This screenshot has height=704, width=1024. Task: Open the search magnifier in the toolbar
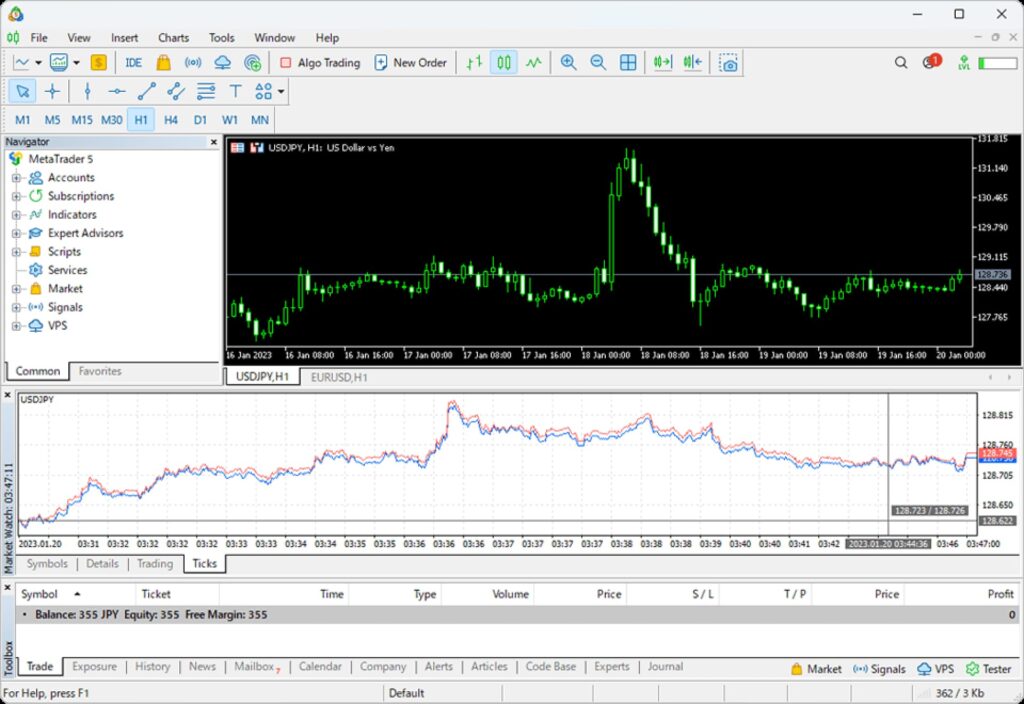(x=901, y=63)
